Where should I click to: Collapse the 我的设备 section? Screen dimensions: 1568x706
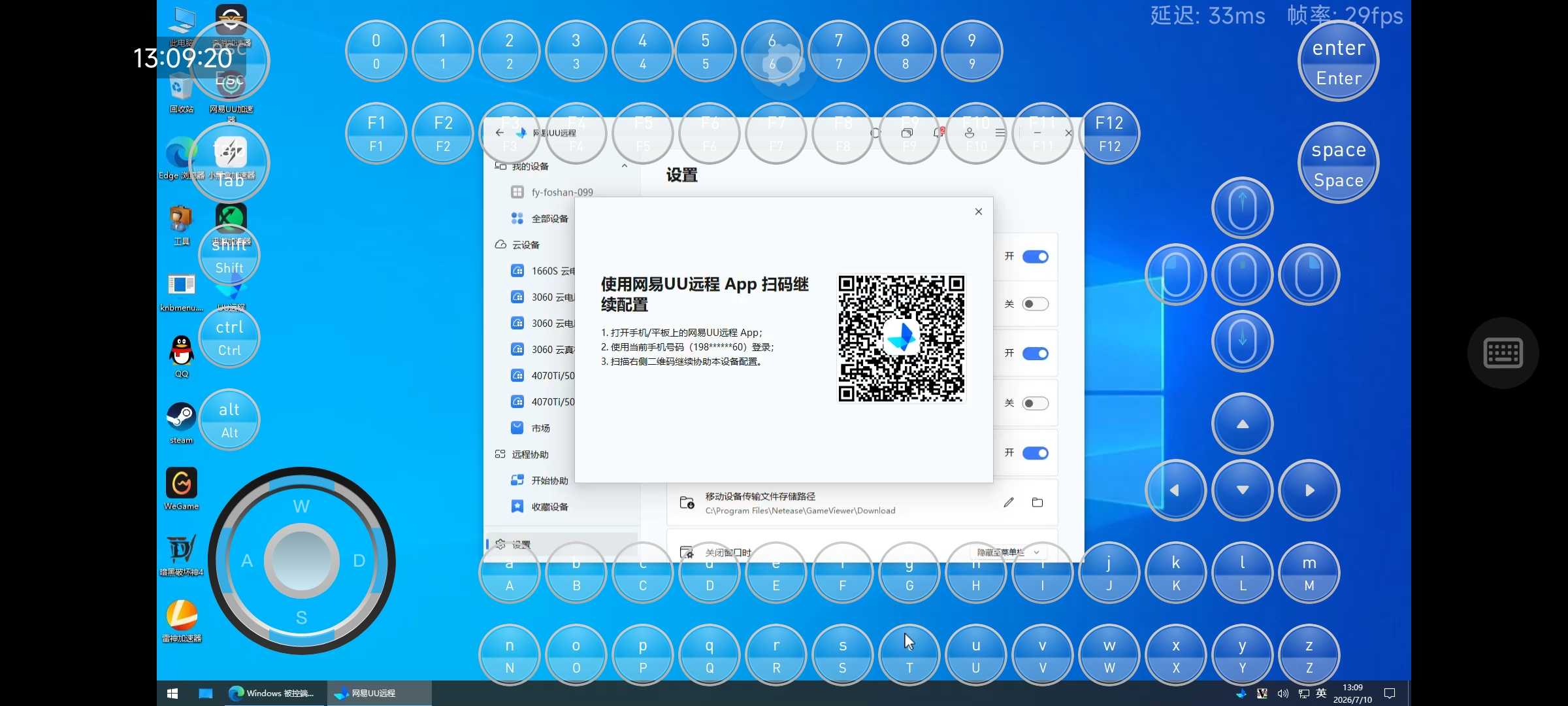click(x=625, y=166)
